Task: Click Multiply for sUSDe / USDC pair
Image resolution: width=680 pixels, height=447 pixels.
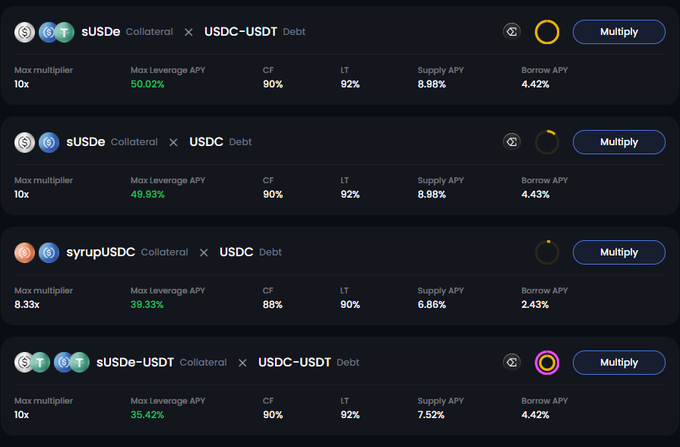Action: pos(618,142)
